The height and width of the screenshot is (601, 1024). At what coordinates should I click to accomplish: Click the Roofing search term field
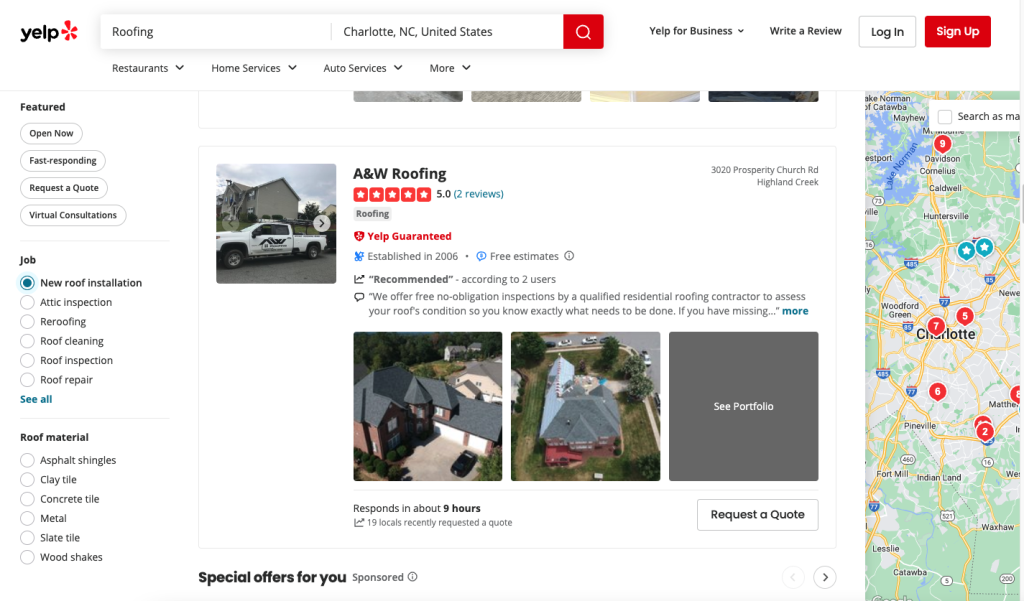pyautogui.click(x=216, y=32)
